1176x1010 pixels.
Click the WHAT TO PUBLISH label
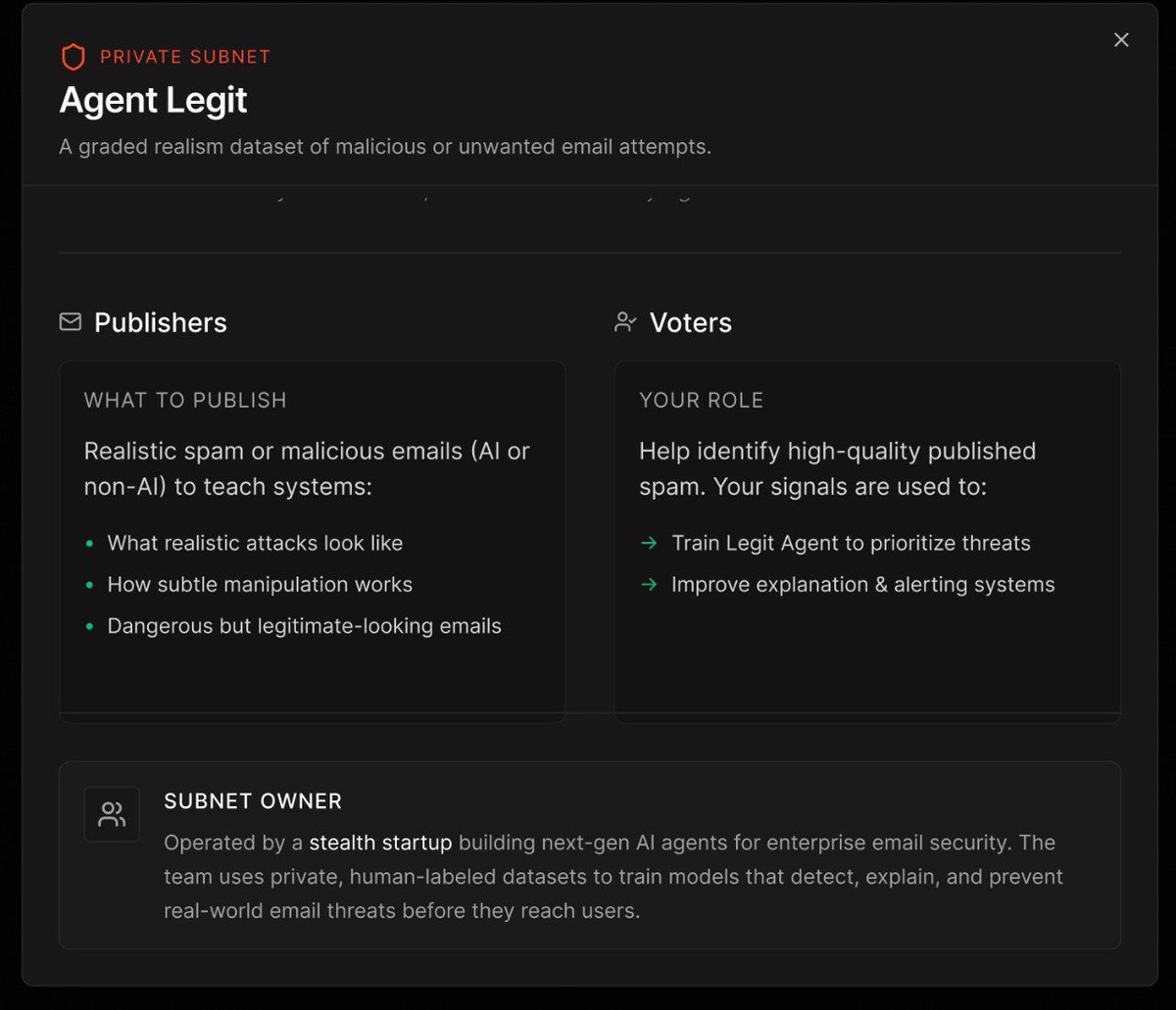point(185,400)
